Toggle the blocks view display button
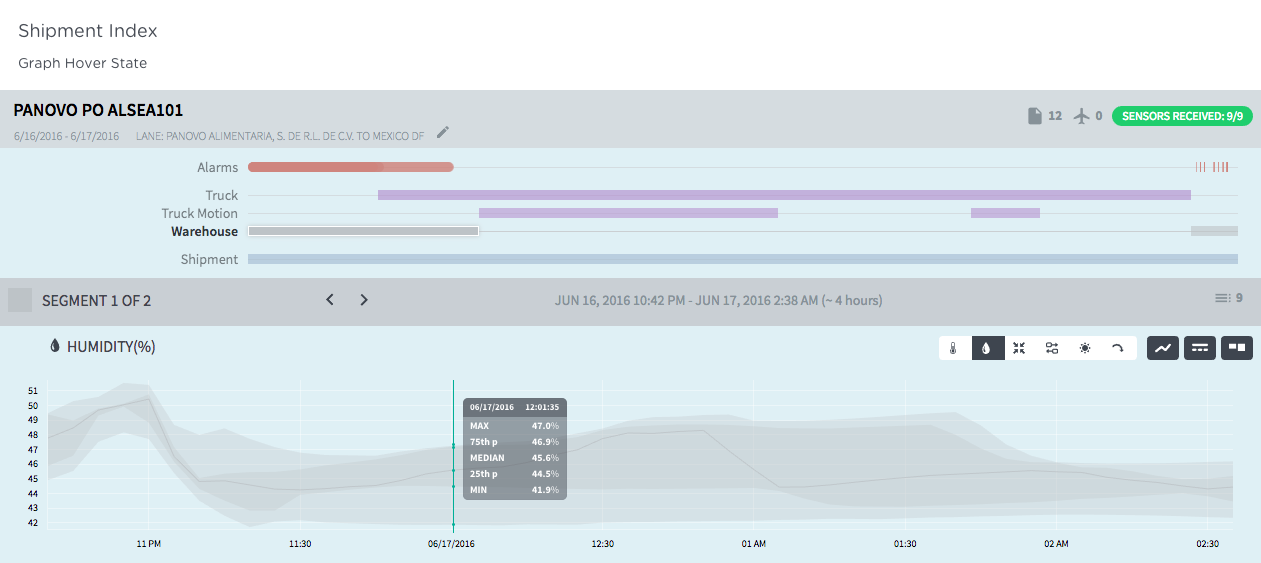Viewport: 1261px width, 563px height. point(1237,348)
